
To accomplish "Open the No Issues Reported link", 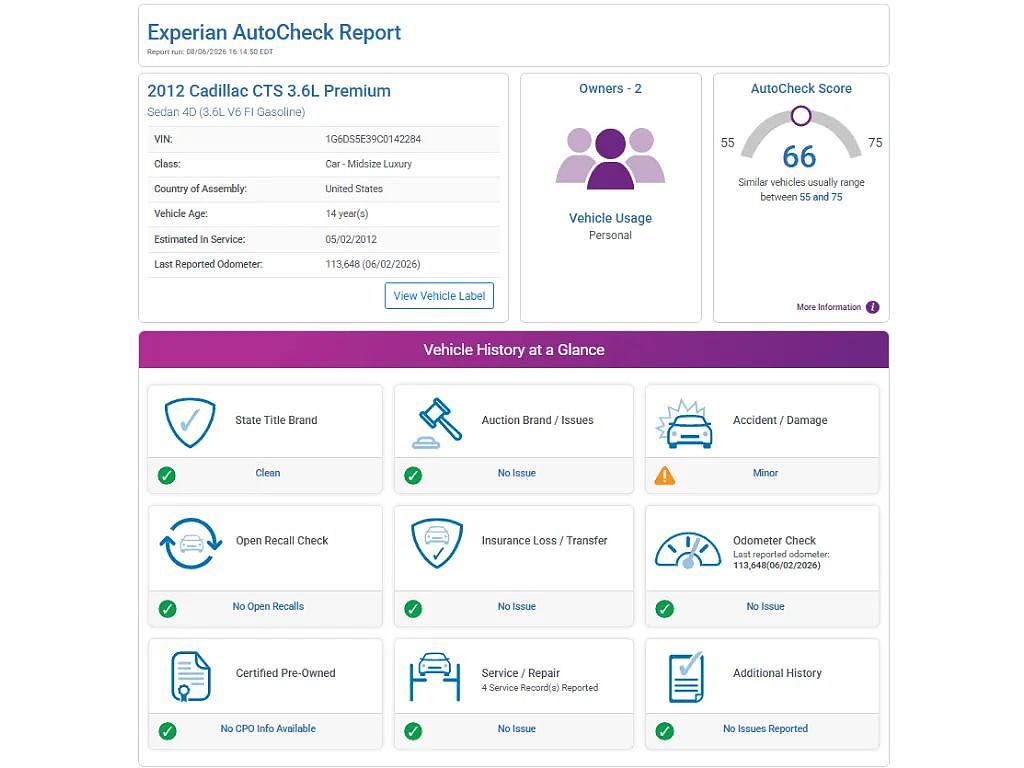I will click(765, 728).
